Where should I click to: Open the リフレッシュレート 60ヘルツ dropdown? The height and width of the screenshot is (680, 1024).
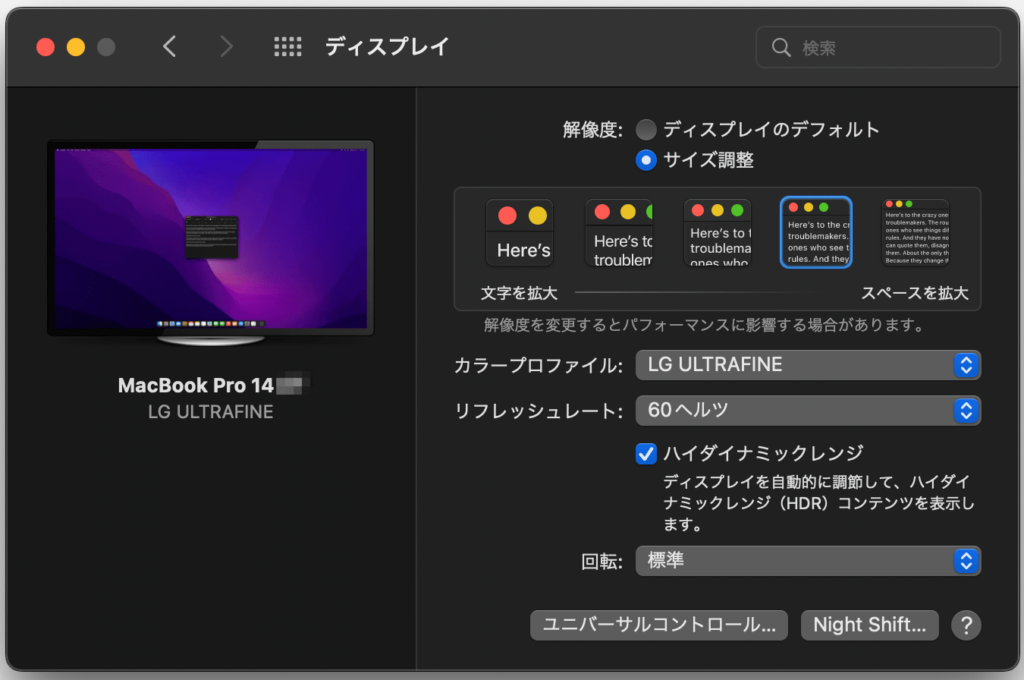click(x=808, y=410)
